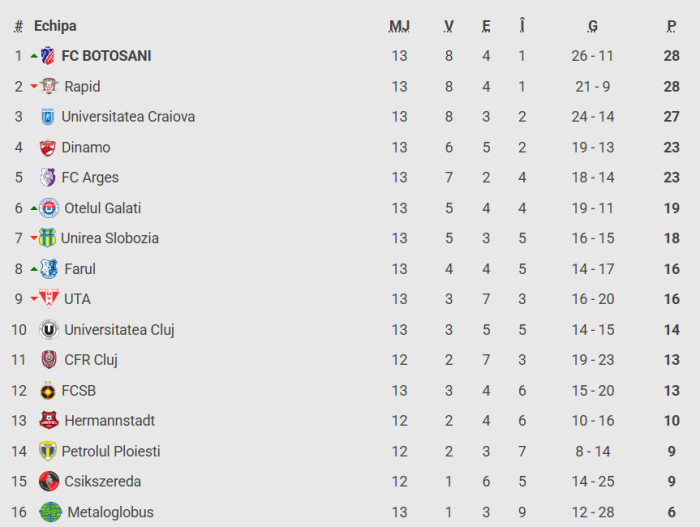Sort standings by MJ column header
The height and width of the screenshot is (527, 700).
pos(399,26)
